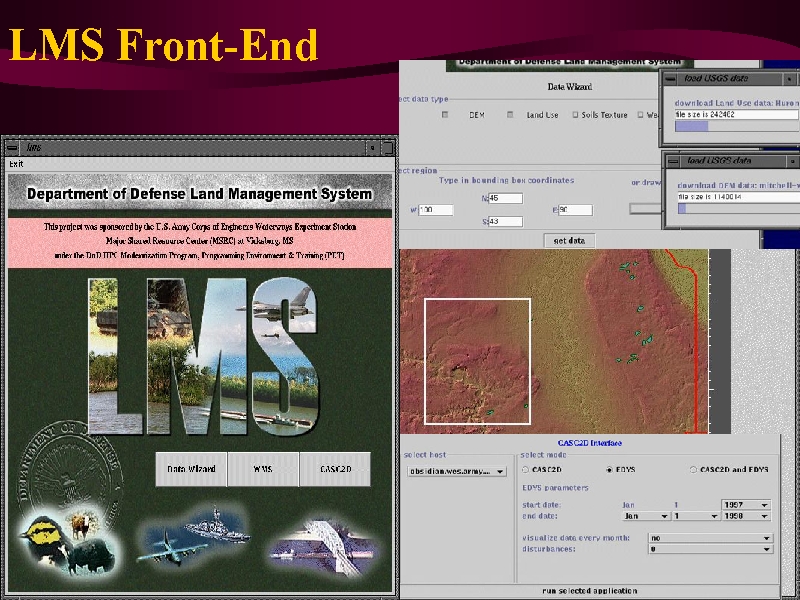Click the 'download Land Use data' label
Screen dimensions: 800x600
click(x=737, y=103)
